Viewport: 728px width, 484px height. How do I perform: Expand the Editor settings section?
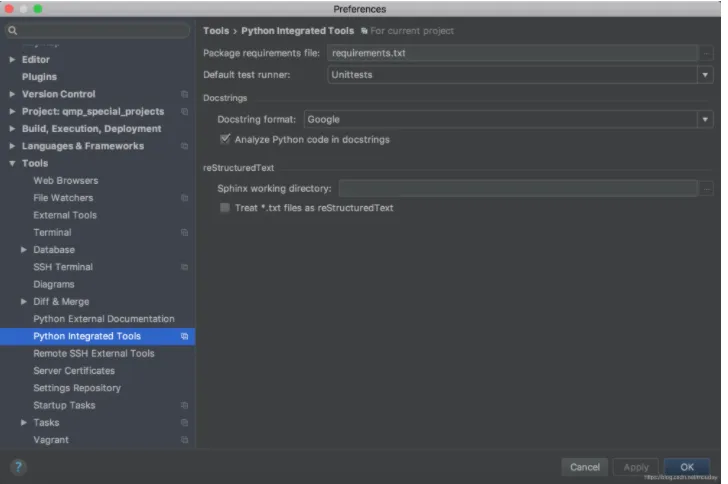[x=12, y=60]
